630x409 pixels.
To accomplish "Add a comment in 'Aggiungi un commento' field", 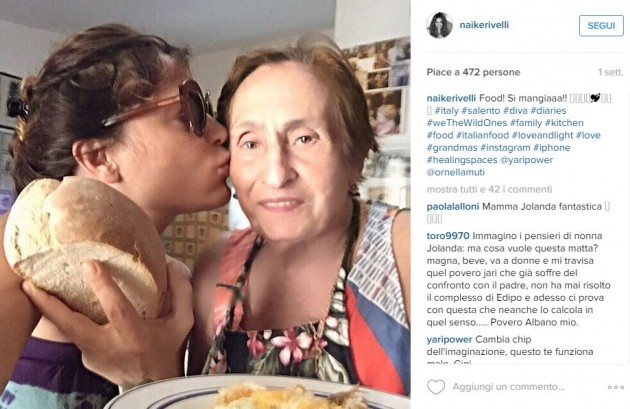I will coord(508,387).
